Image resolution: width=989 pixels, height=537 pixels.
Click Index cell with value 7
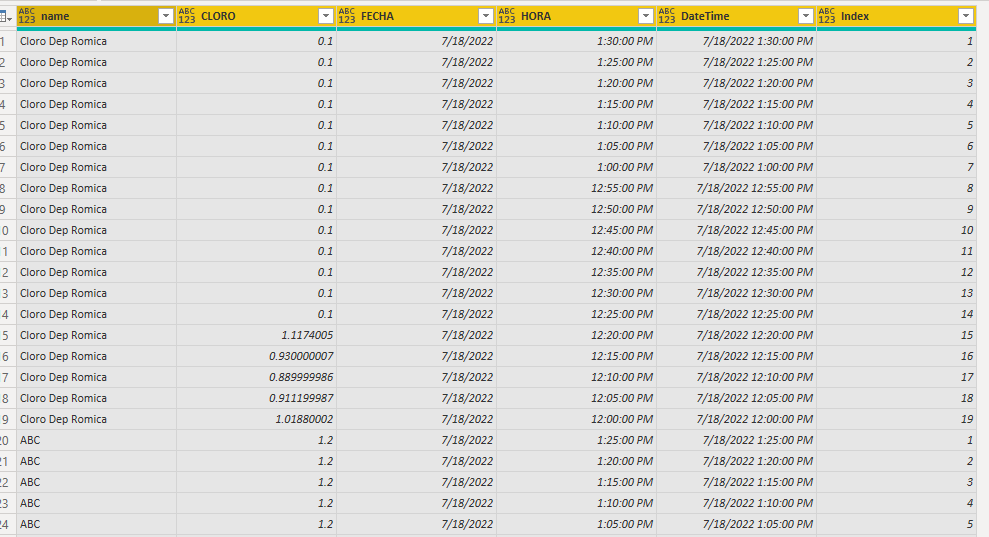896,167
